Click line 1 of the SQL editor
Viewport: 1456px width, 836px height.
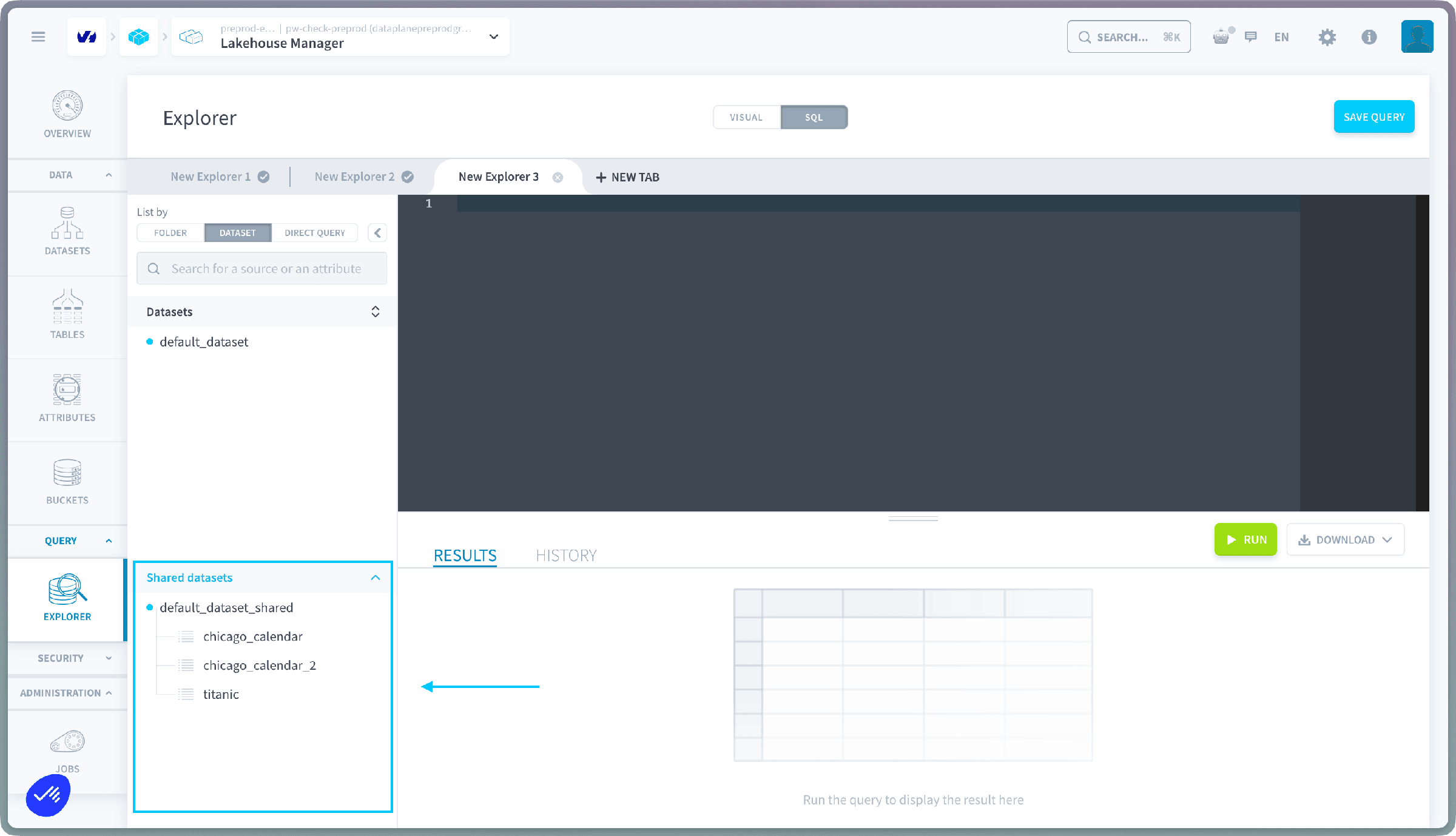878,203
